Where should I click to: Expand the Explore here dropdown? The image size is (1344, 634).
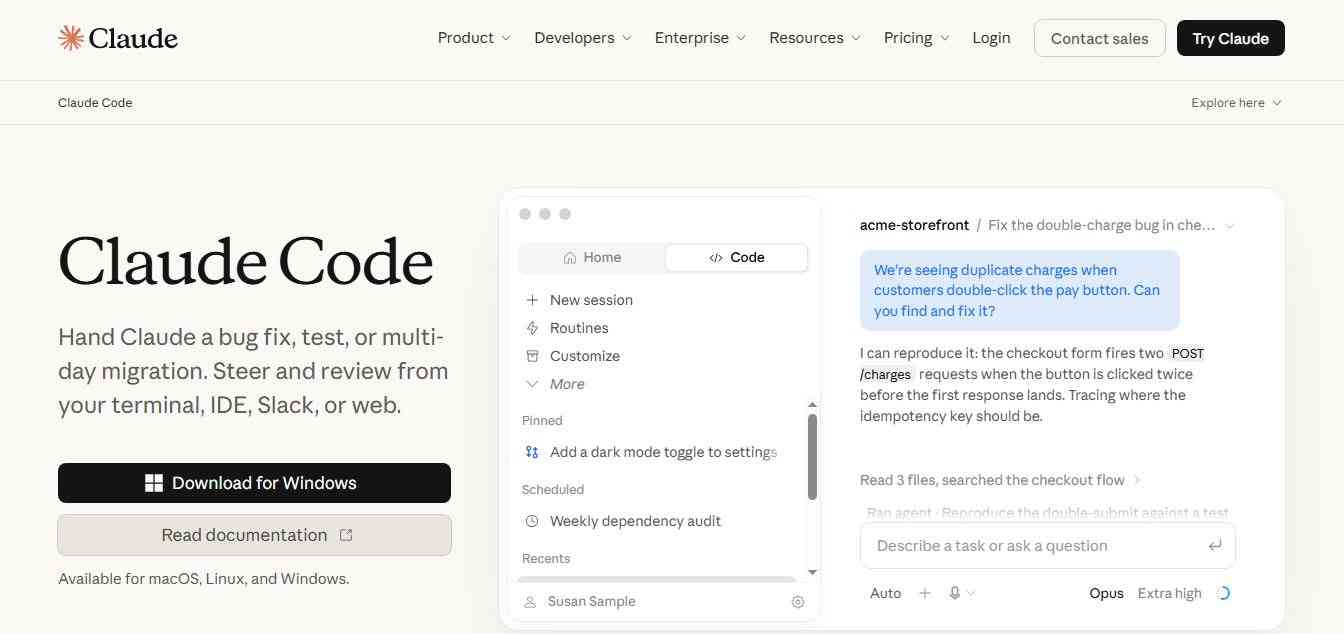pyautogui.click(x=1236, y=103)
